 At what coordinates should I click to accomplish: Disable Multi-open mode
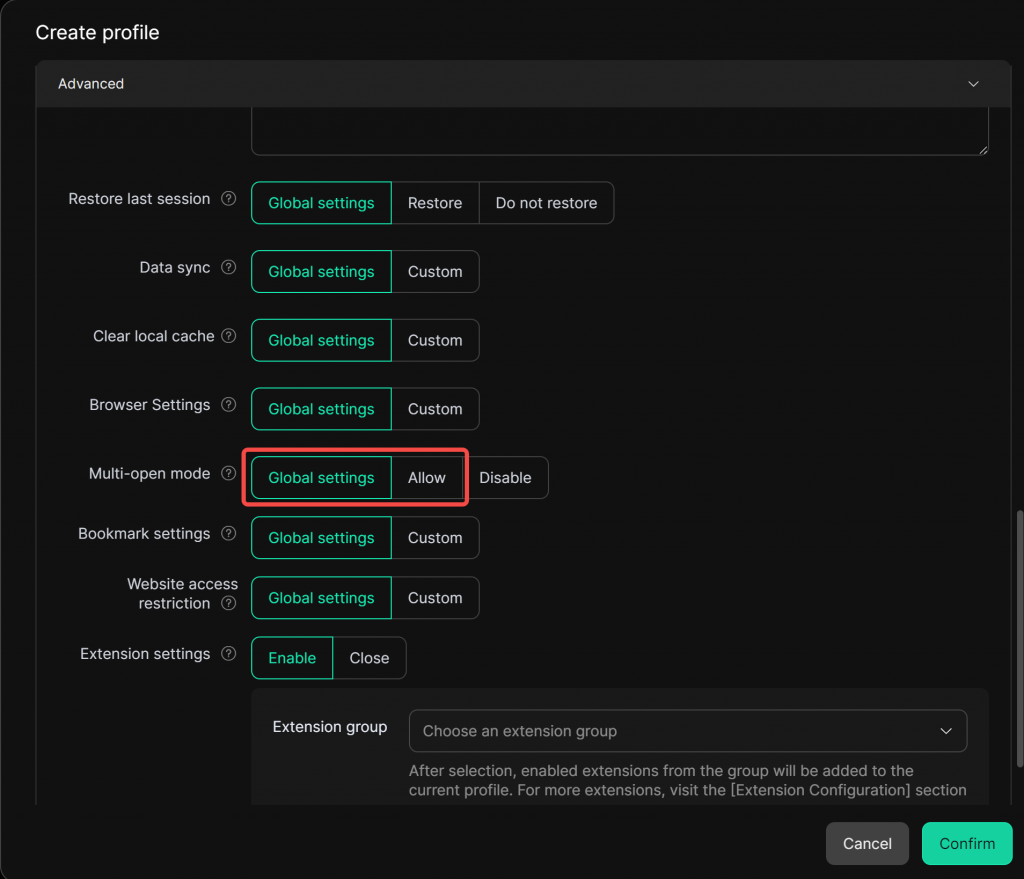coord(505,478)
